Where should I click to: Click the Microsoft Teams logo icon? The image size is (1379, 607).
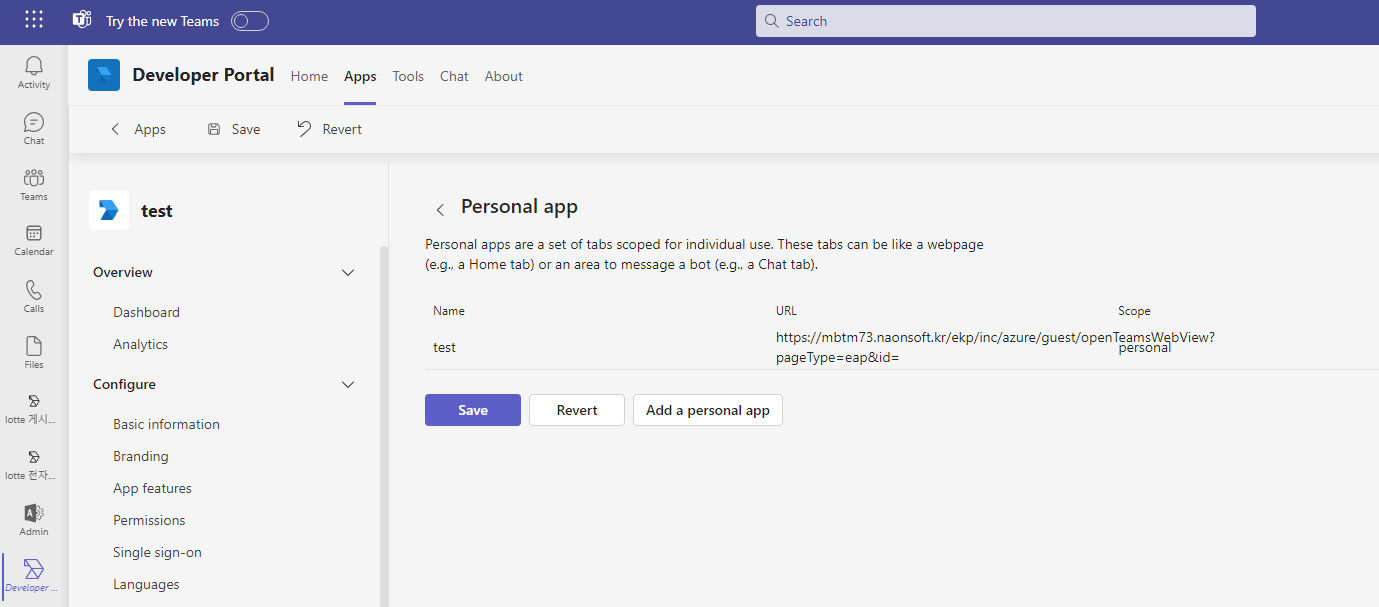pos(83,20)
